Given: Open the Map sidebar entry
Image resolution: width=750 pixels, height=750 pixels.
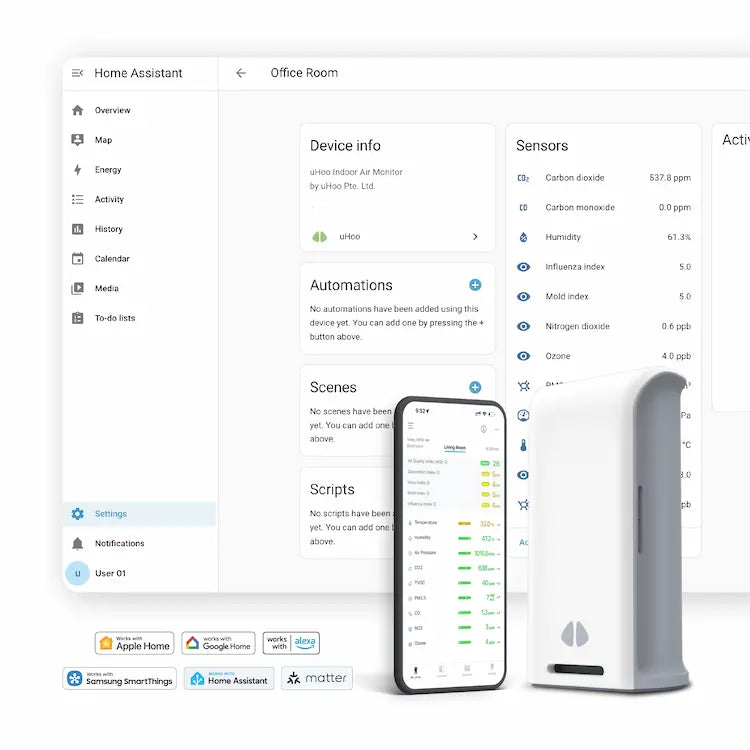Looking at the screenshot, I should point(139,140).
